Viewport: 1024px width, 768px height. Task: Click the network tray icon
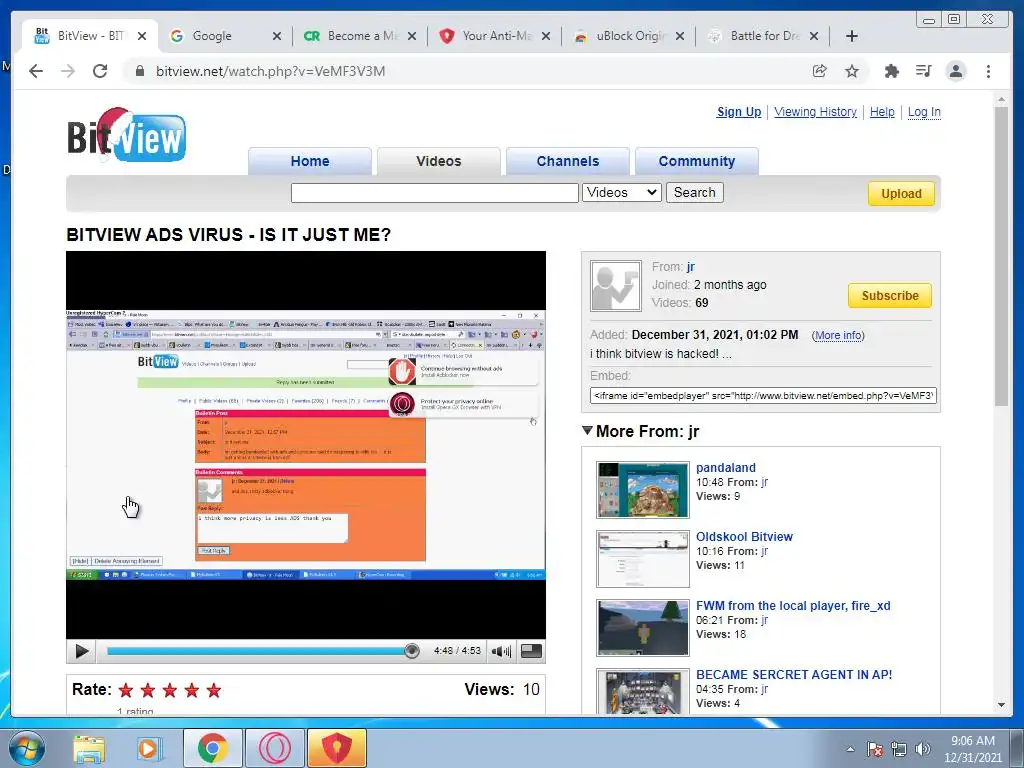click(x=899, y=749)
